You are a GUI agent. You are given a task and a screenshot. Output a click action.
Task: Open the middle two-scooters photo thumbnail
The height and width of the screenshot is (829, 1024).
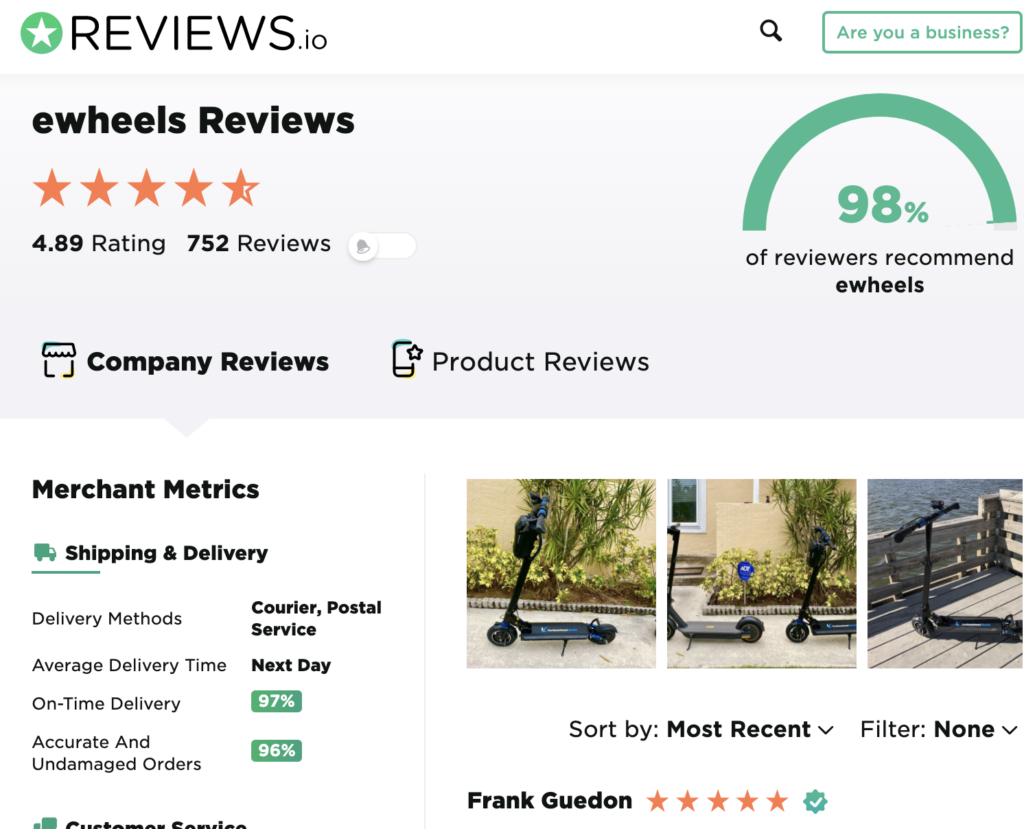(761, 573)
